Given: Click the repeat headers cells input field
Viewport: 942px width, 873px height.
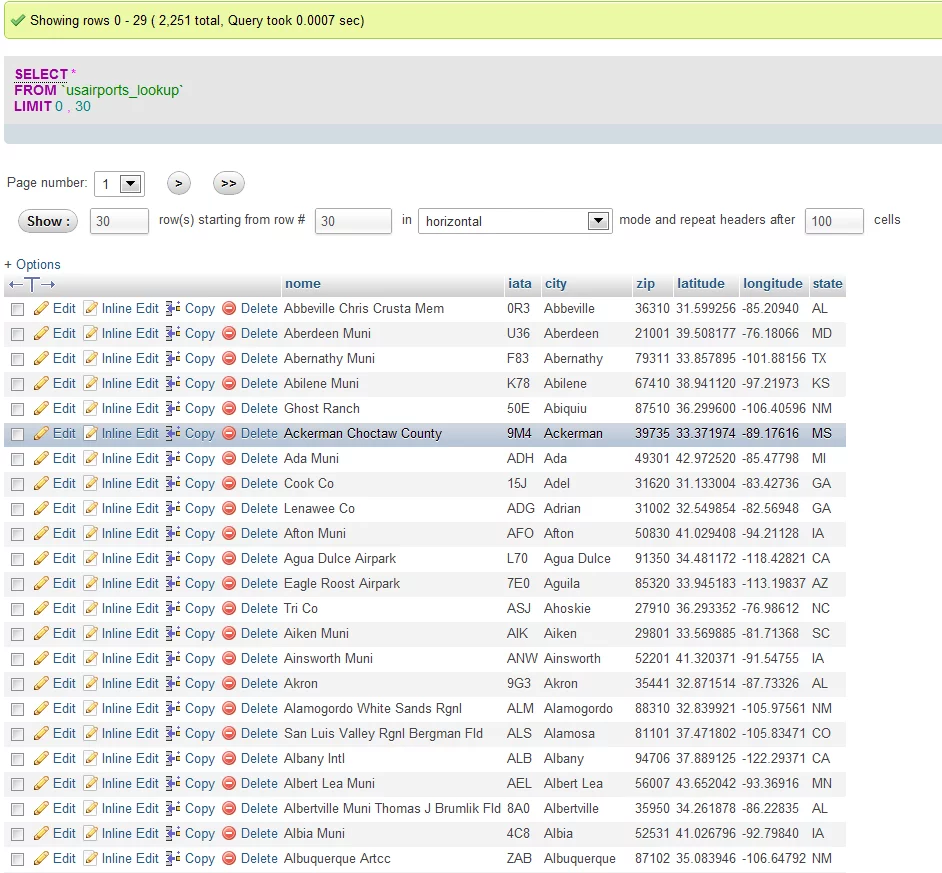Looking at the screenshot, I should 834,221.
